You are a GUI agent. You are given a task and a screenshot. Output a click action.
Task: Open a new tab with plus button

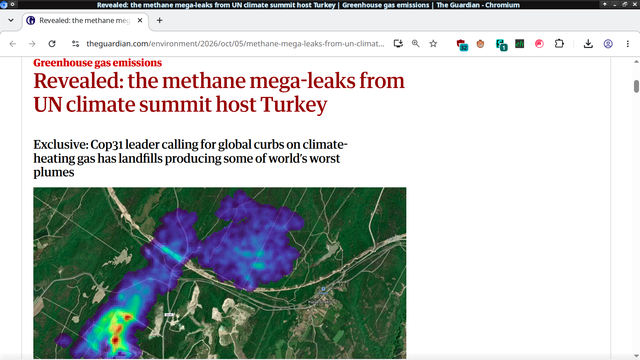160,20
